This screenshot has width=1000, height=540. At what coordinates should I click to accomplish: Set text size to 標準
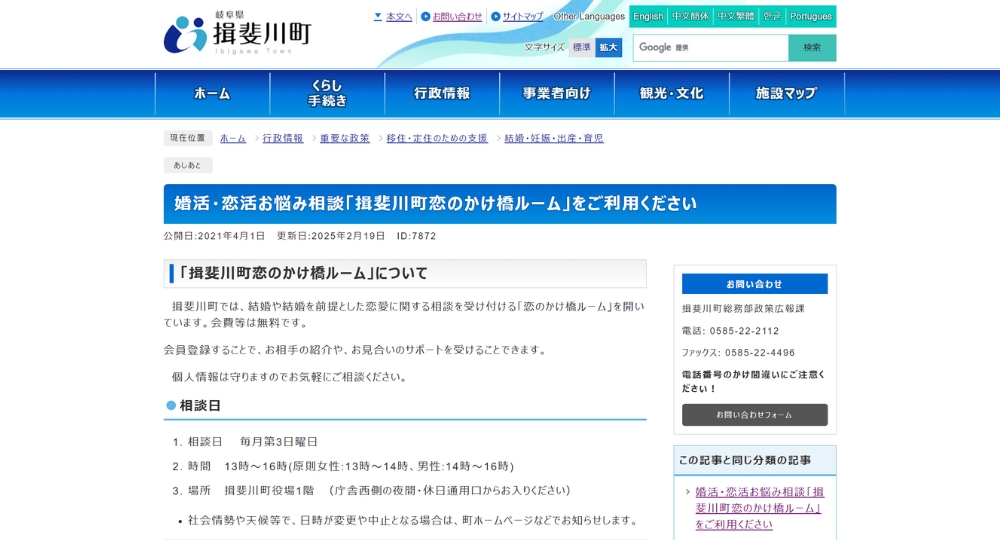[x=581, y=47]
